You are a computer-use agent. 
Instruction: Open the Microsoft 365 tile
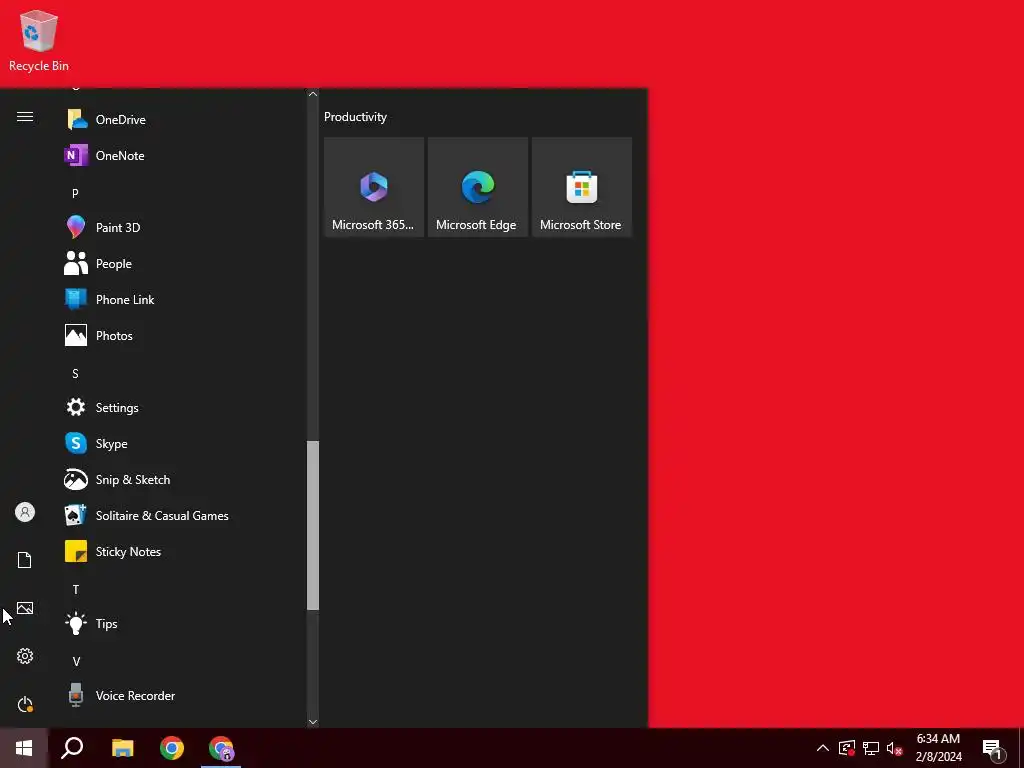point(374,187)
